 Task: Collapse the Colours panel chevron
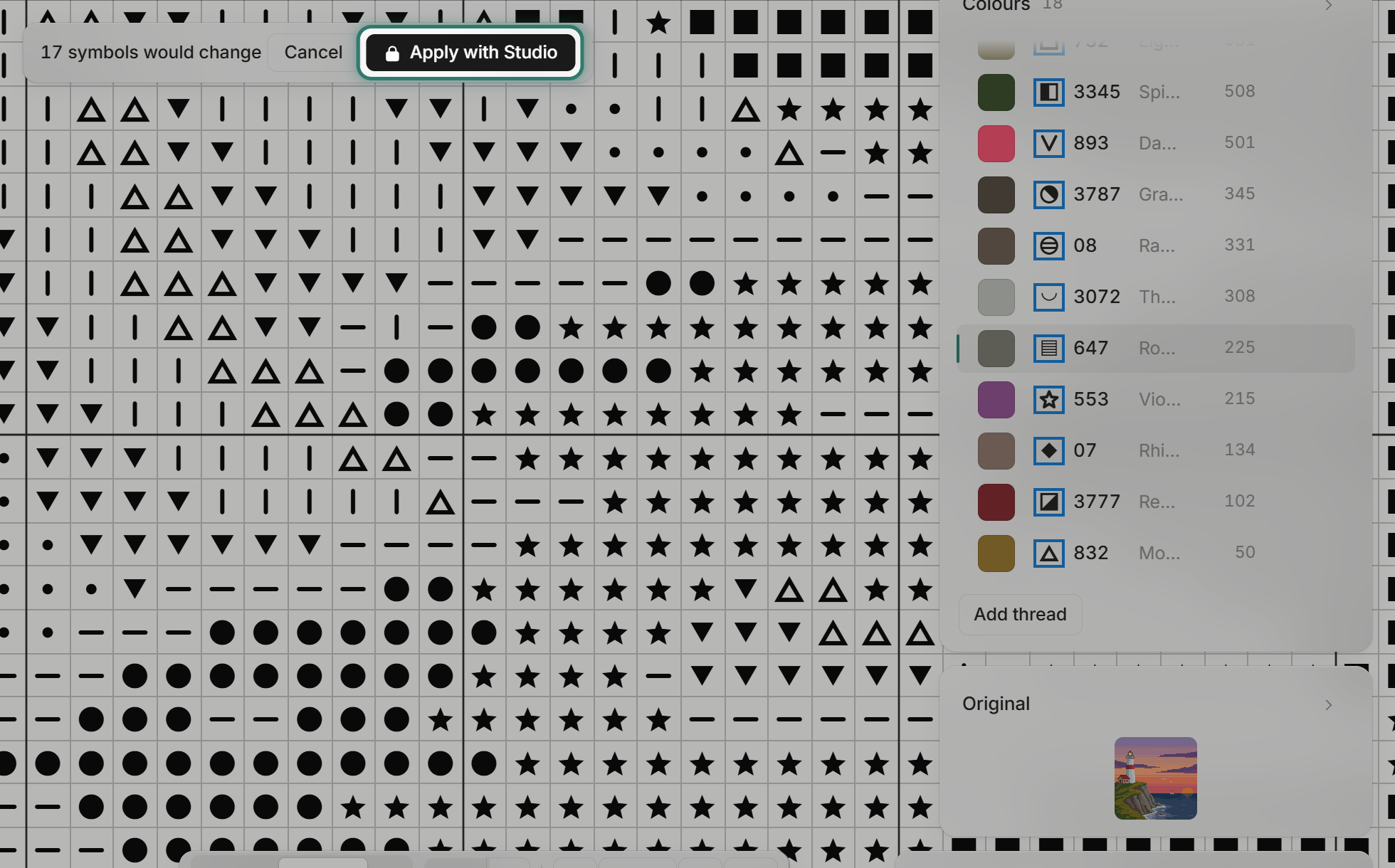1328,6
